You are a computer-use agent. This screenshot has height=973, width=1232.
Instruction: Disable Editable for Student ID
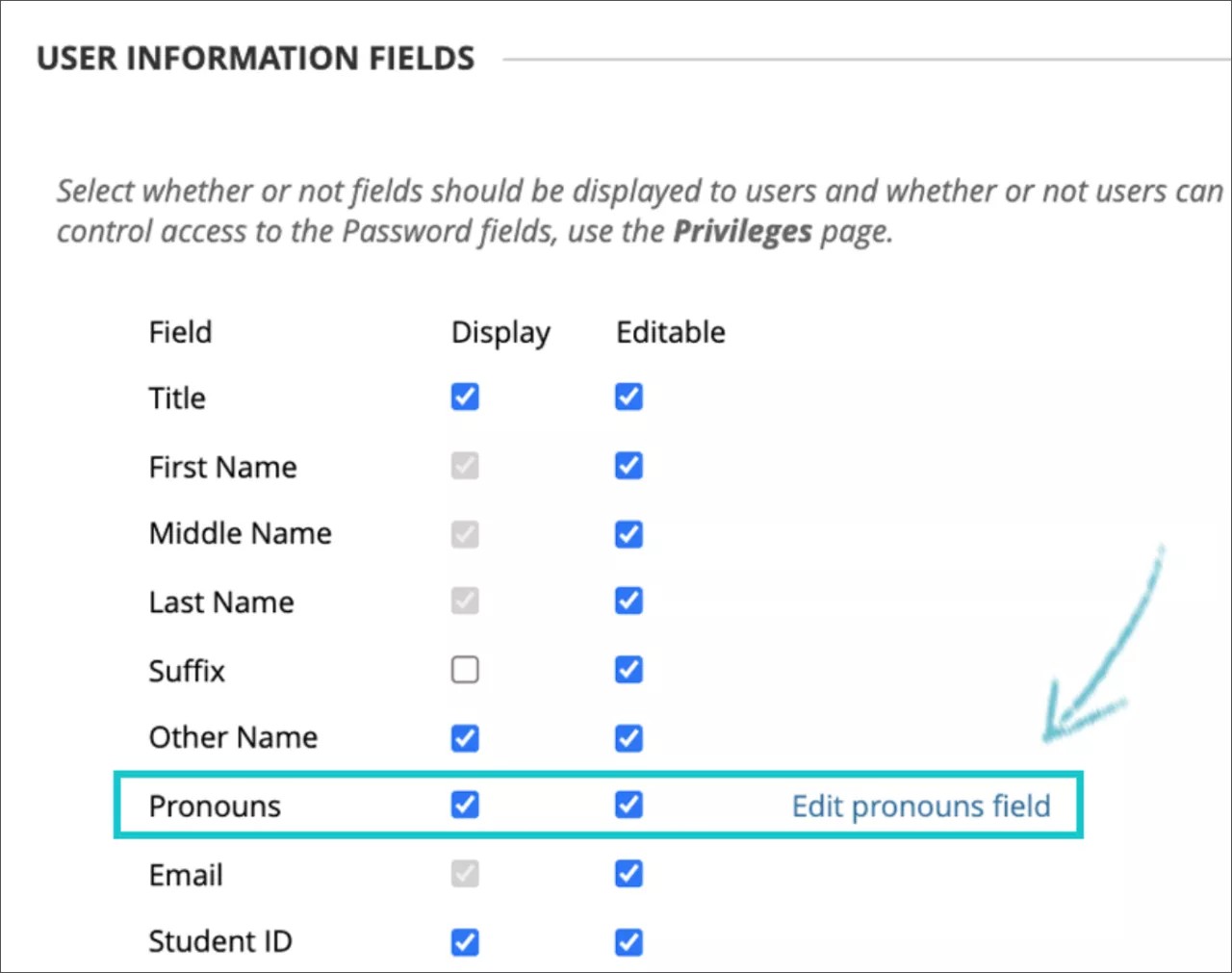pyautogui.click(x=628, y=942)
